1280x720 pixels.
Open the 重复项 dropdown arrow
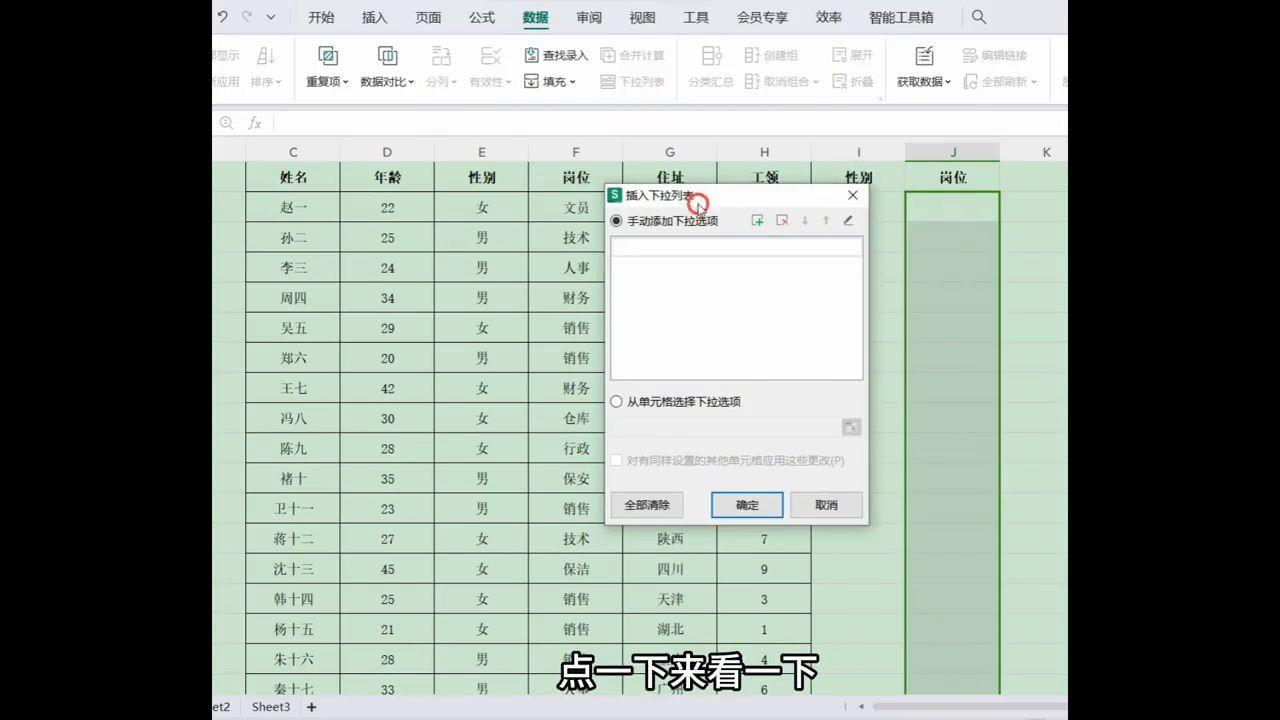pos(346,82)
